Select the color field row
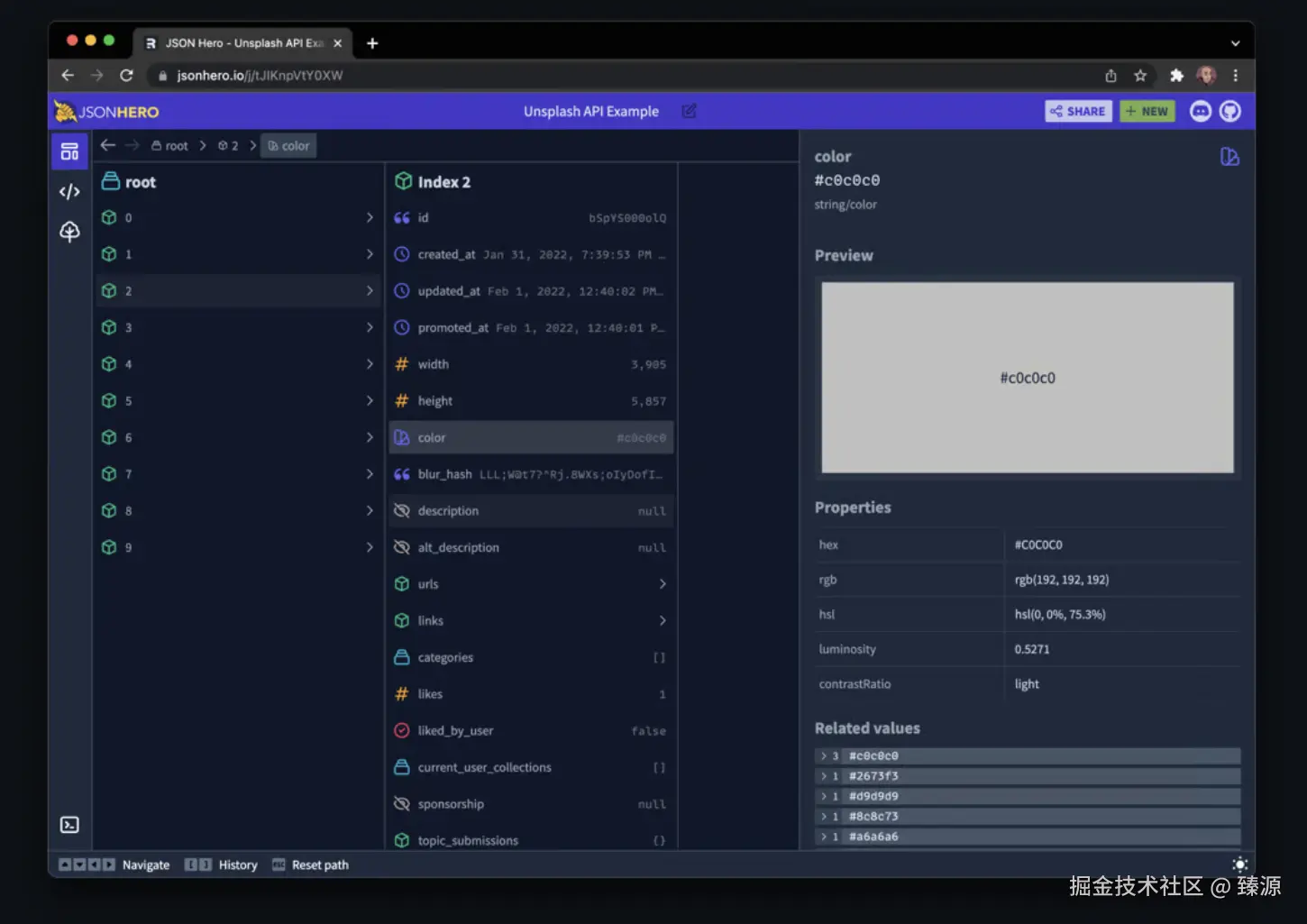The height and width of the screenshot is (924, 1307). 532,437
